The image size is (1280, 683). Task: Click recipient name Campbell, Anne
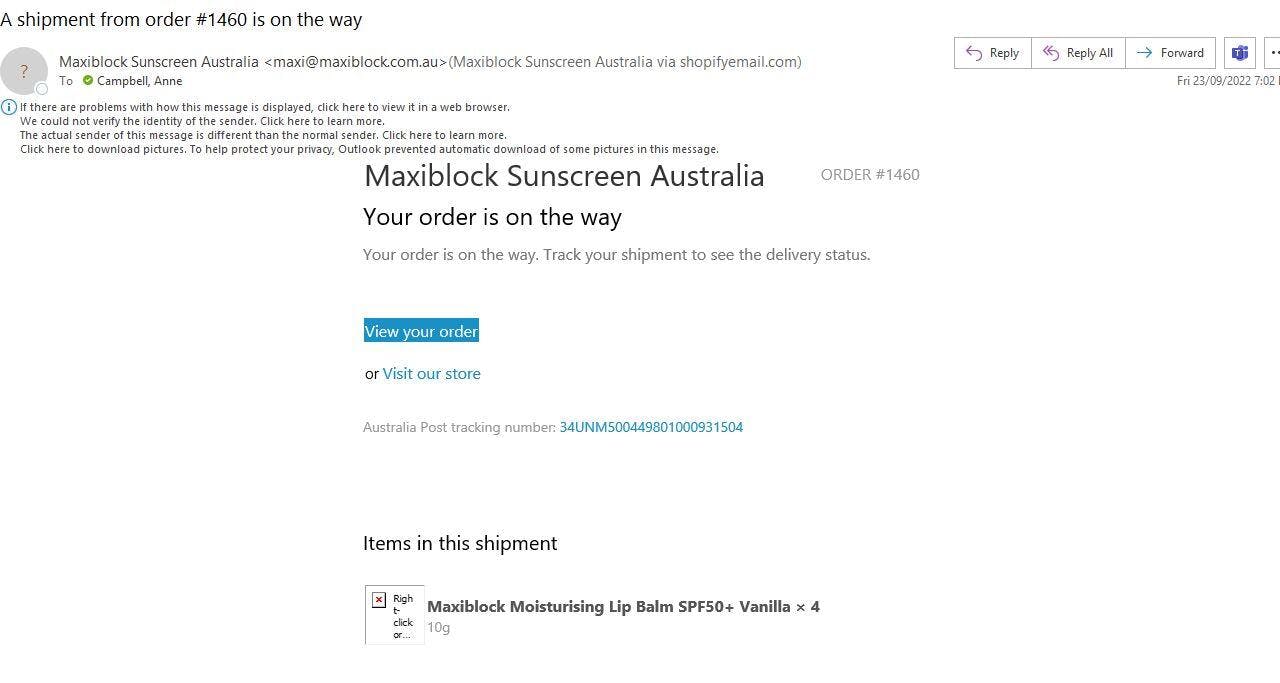(x=139, y=81)
